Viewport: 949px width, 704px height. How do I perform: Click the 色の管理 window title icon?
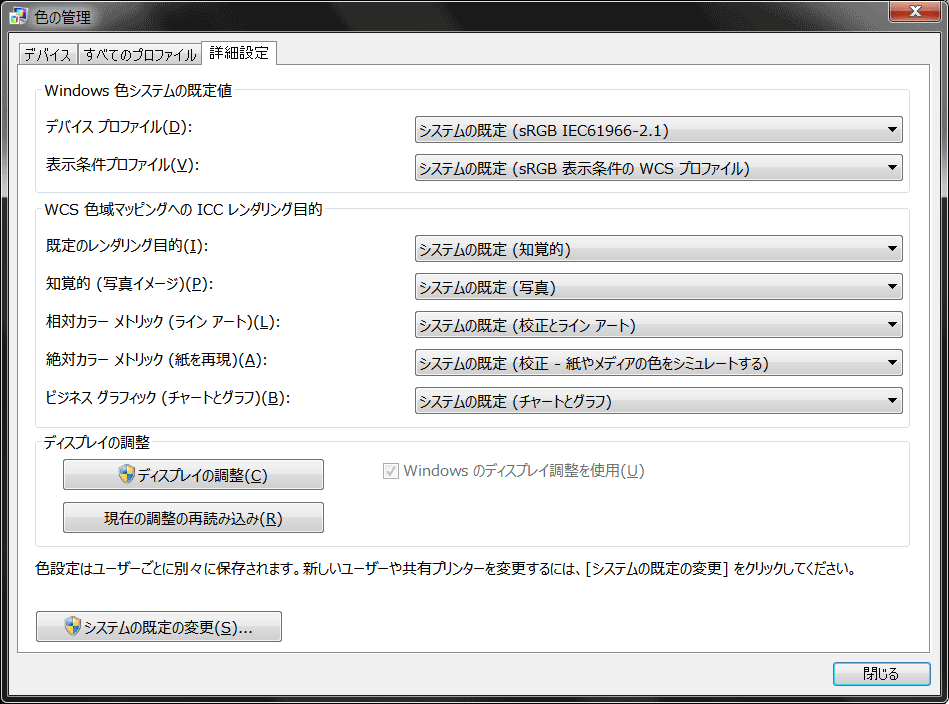pos(18,16)
